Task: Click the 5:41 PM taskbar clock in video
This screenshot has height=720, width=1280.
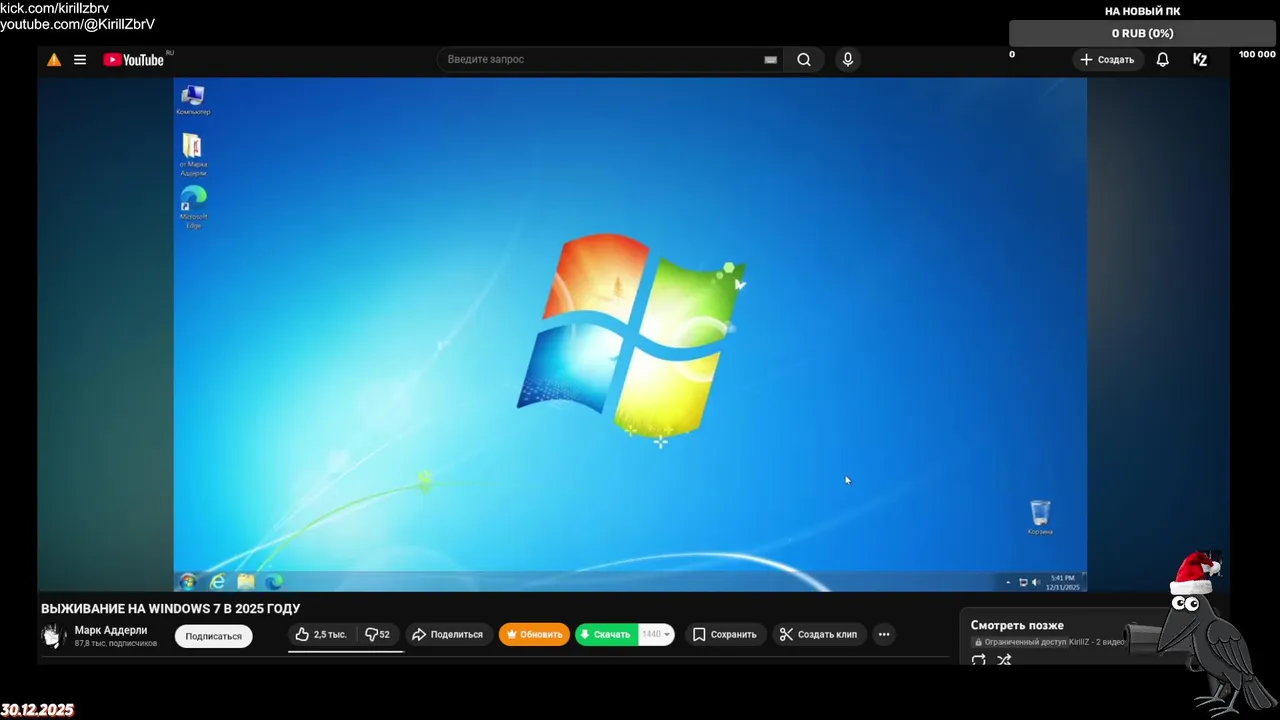Action: pos(1062,582)
